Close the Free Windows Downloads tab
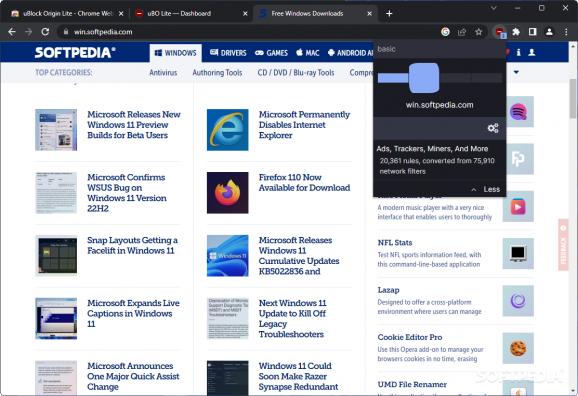Viewport: 578px width, 396px height. click(x=369, y=14)
